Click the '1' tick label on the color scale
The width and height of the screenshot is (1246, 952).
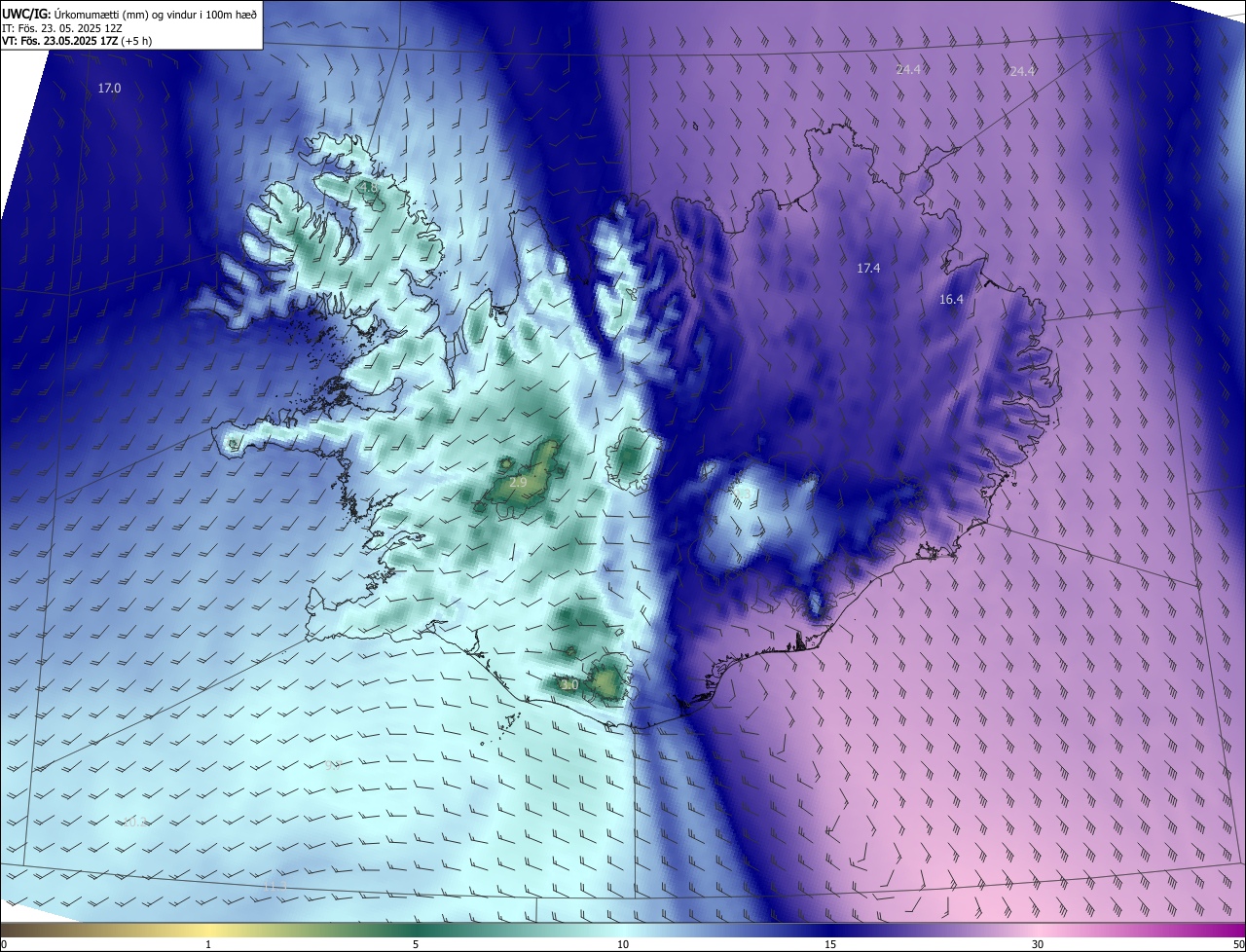(208, 945)
